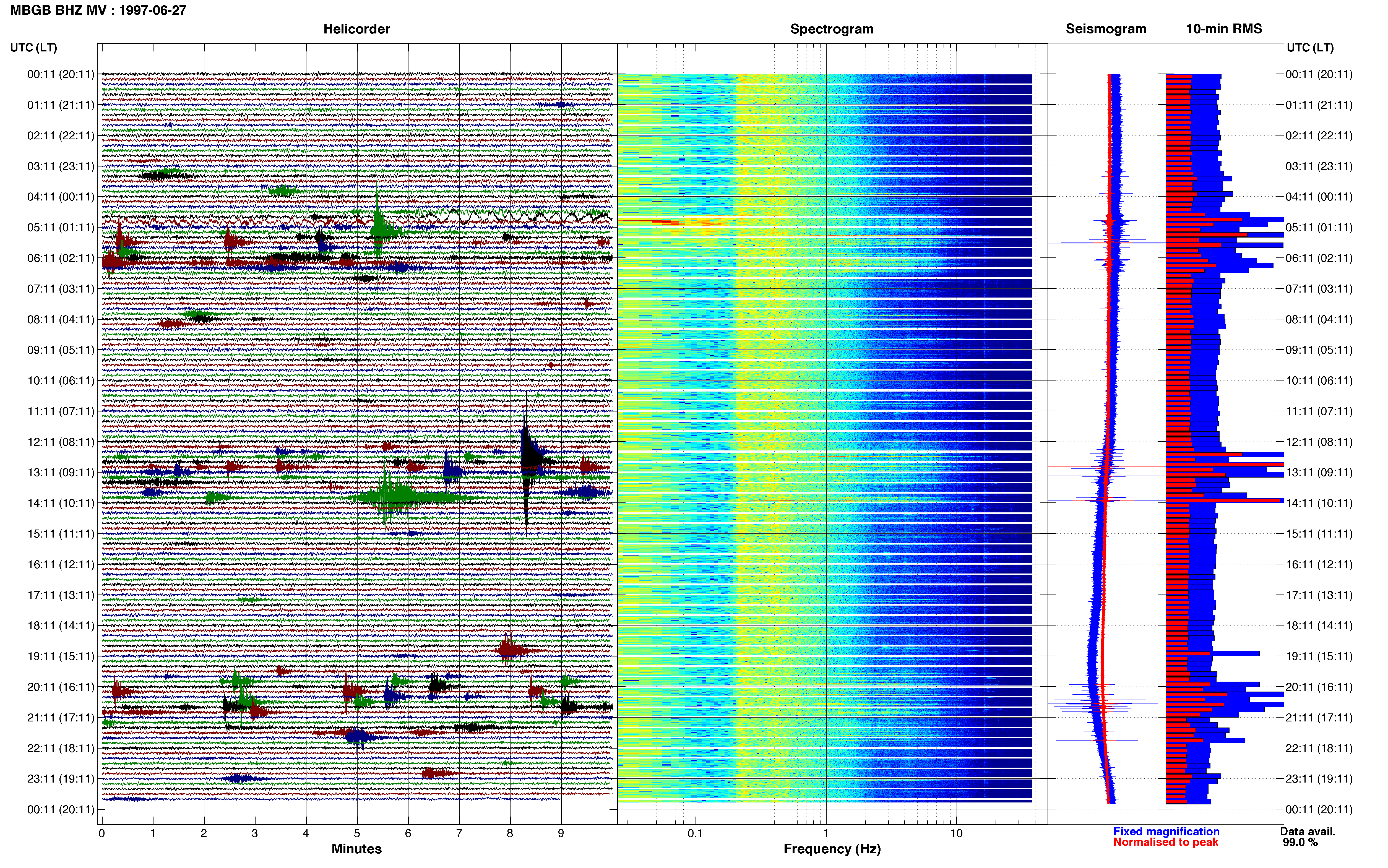Click the left time label '13:11 (09:11)'

click(60, 473)
